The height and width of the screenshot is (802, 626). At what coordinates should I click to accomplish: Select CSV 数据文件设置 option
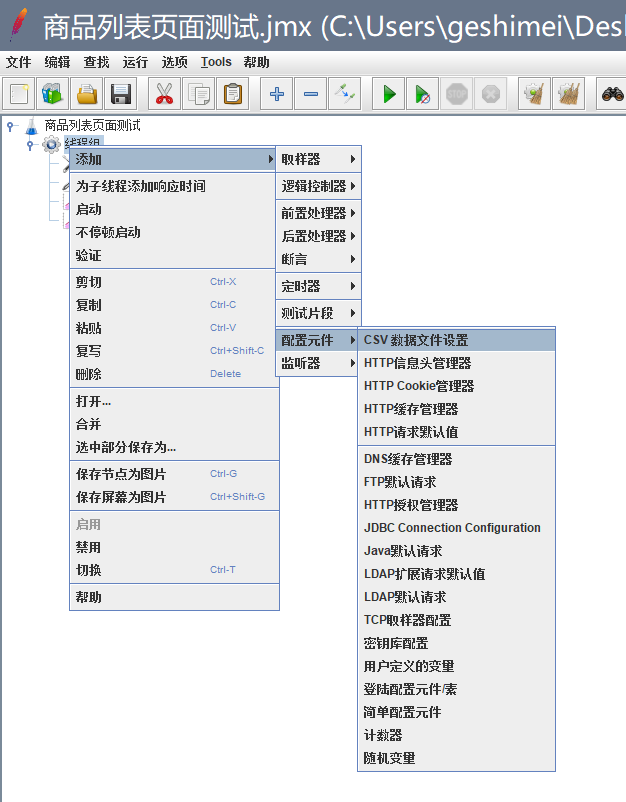coord(456,340)
